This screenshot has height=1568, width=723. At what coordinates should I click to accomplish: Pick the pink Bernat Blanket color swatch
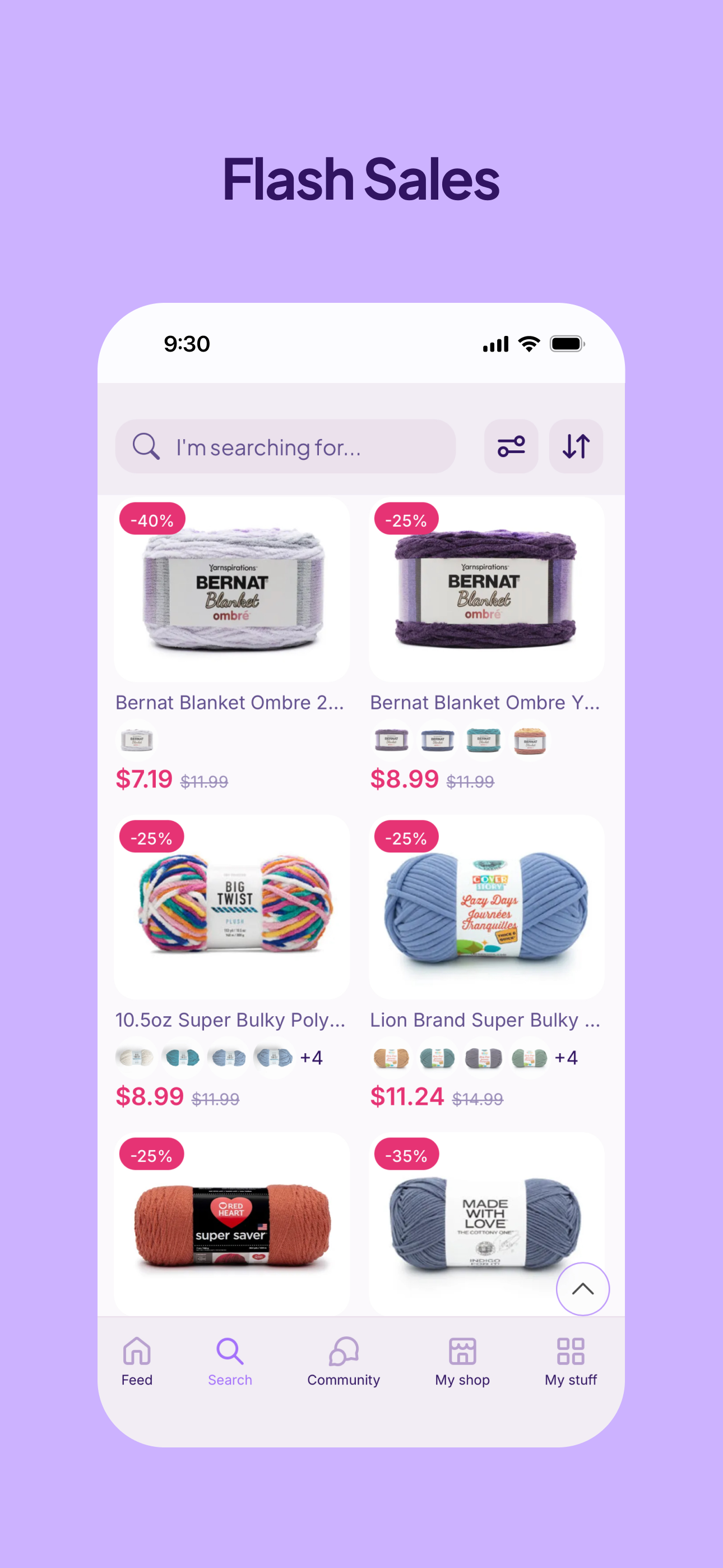pos(530,740)
